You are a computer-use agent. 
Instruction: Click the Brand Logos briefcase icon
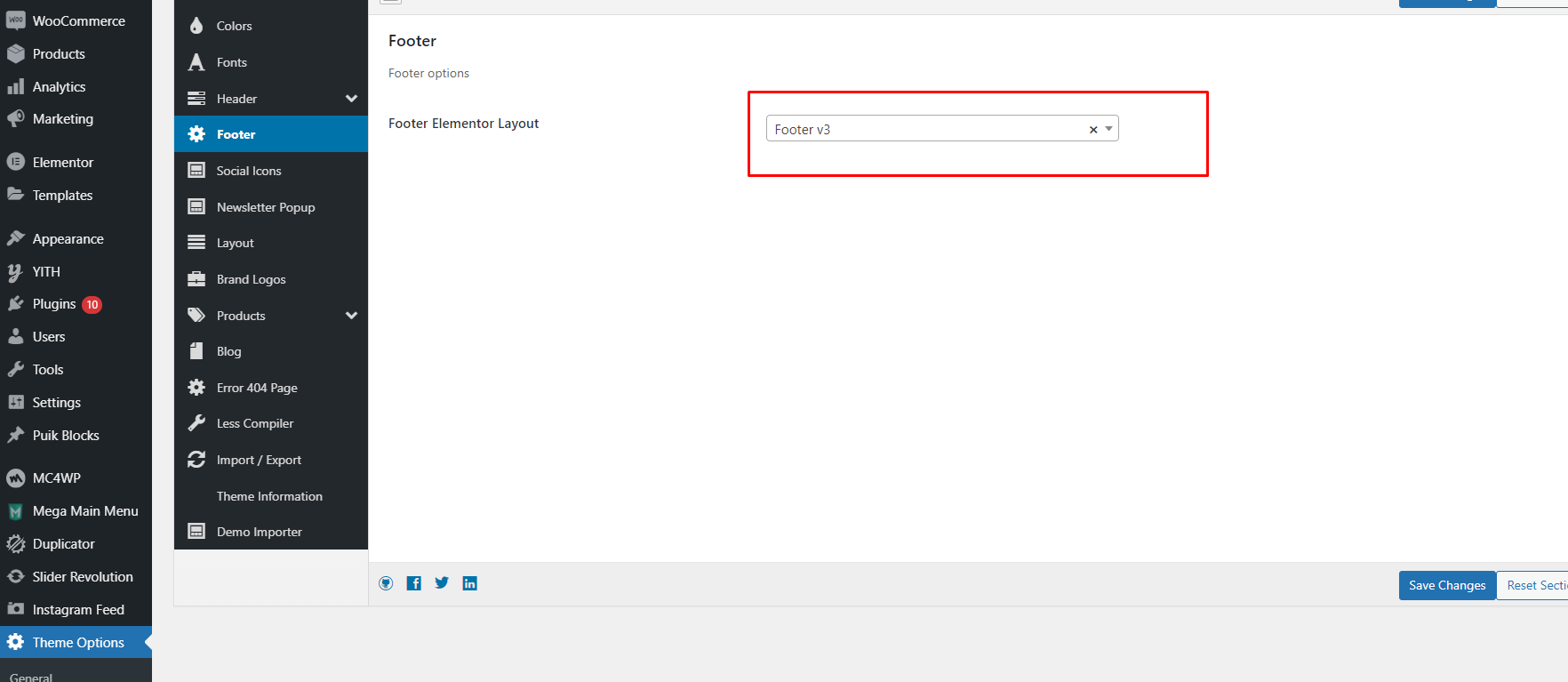click(x=196, y=279)
